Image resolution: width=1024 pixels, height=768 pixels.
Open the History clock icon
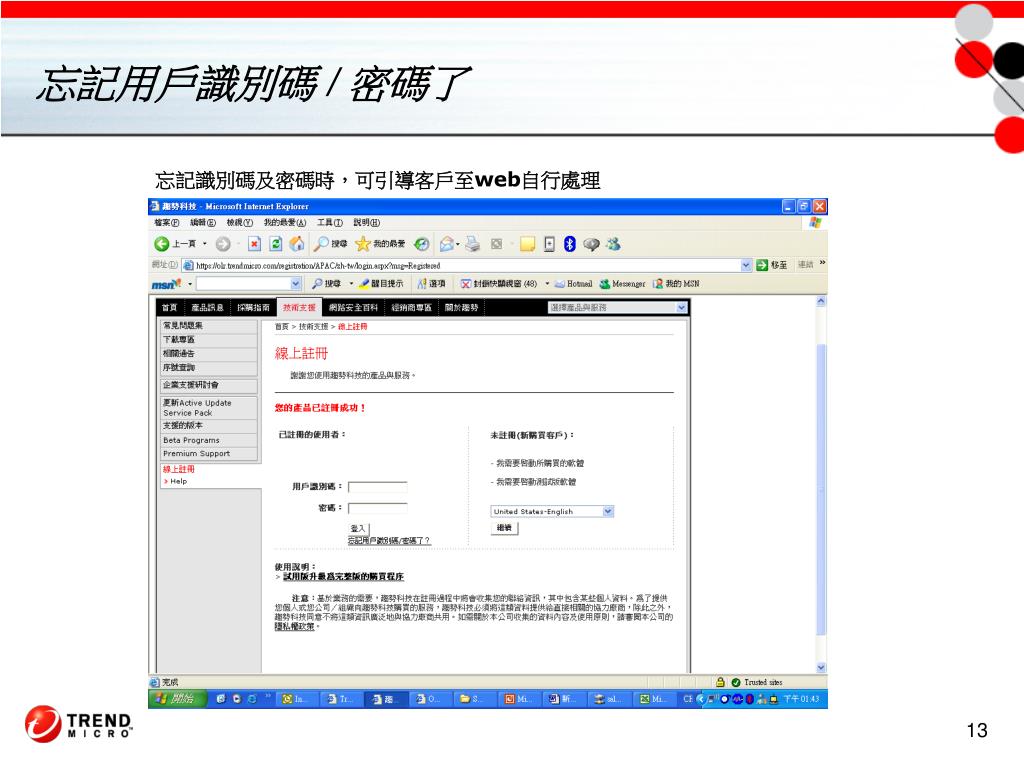[x=422, y=244]
